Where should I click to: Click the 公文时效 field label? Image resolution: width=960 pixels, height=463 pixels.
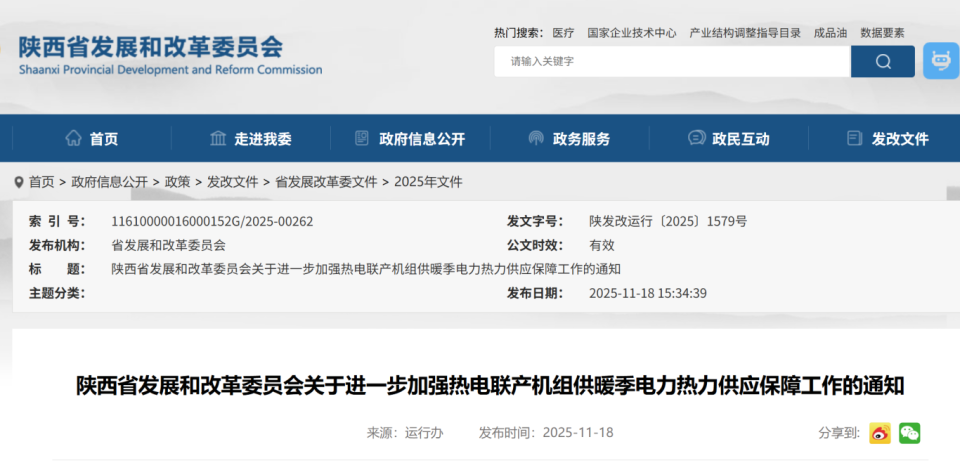pos(535,246)
